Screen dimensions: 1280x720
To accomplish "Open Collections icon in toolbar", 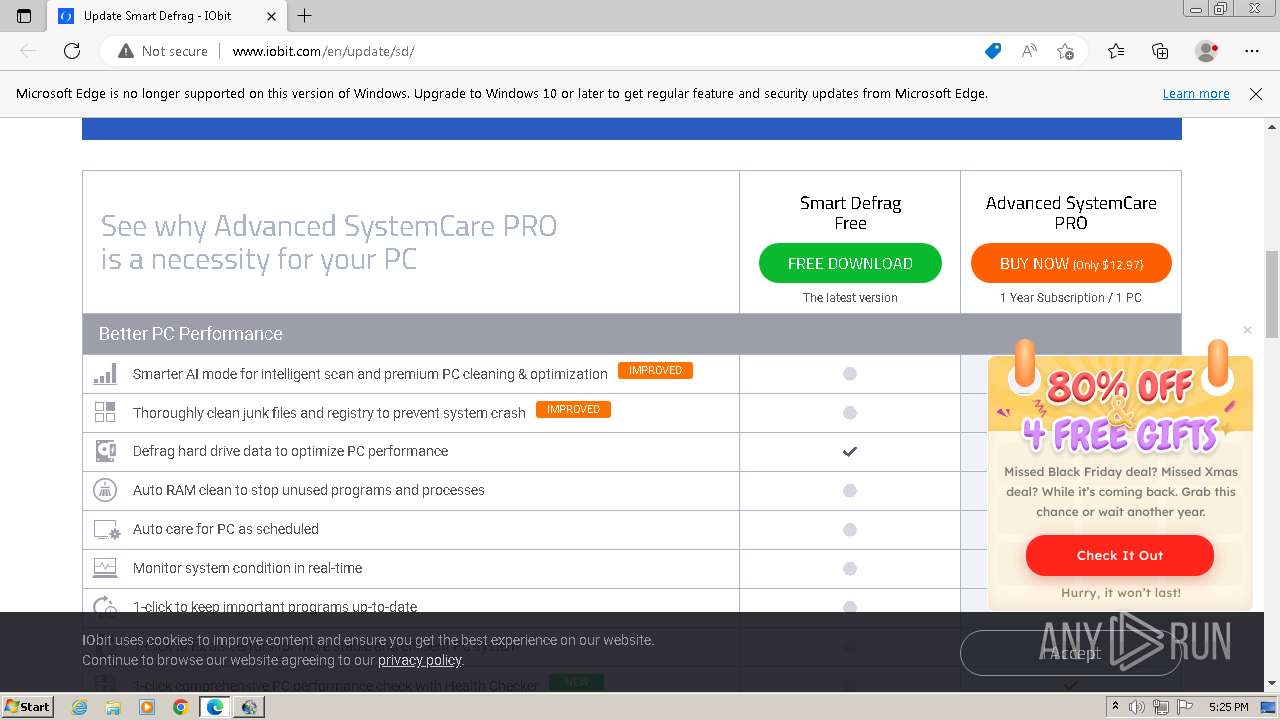I will pos(1160,51).
